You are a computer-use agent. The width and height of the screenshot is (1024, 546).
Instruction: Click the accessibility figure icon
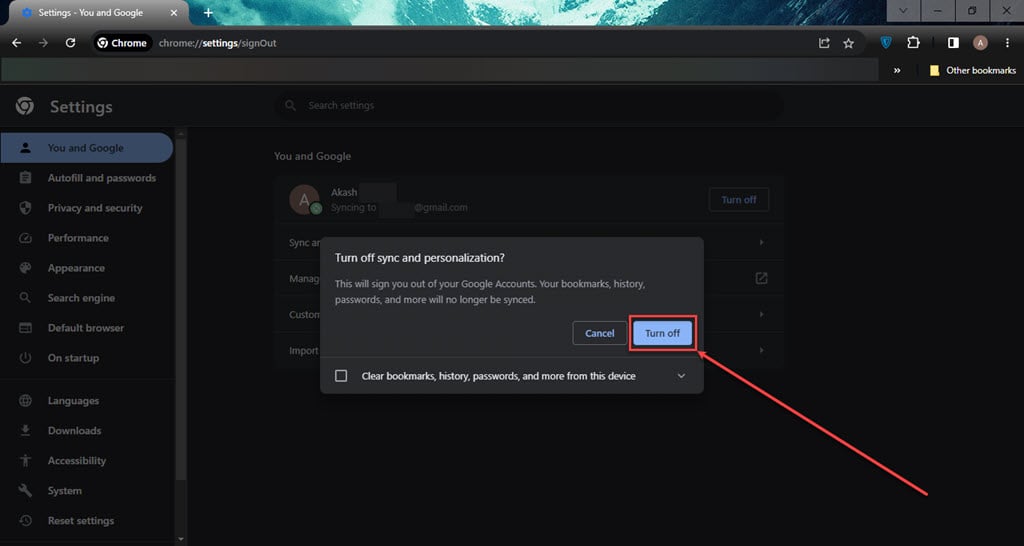click(x=25, y=460)
